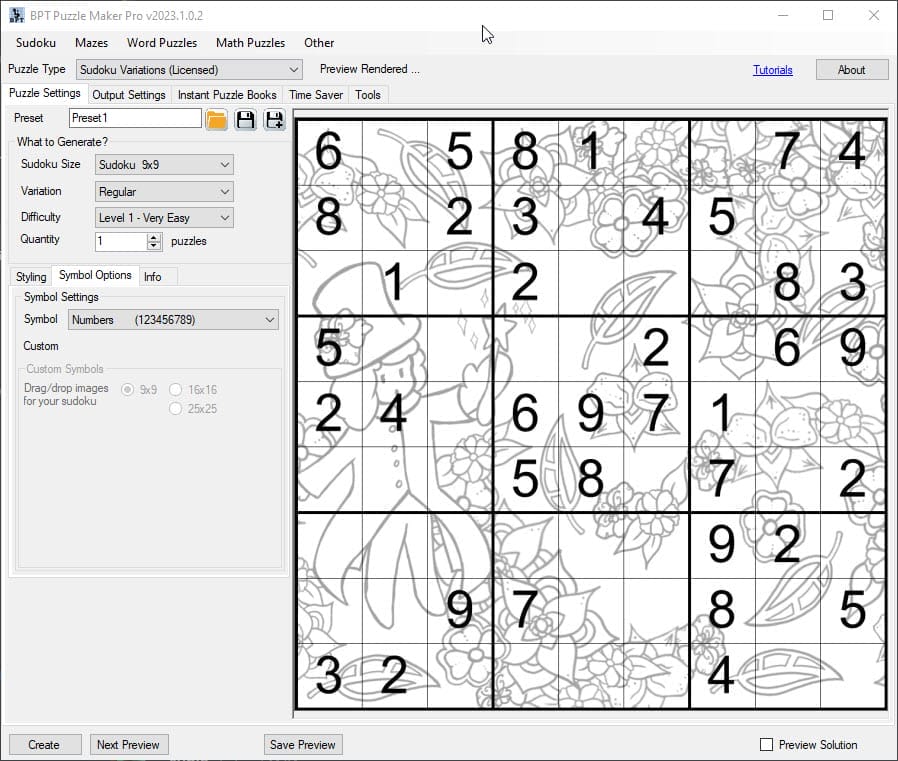Select the 16x16 custom symbols radio button

[x=176, y=390]
